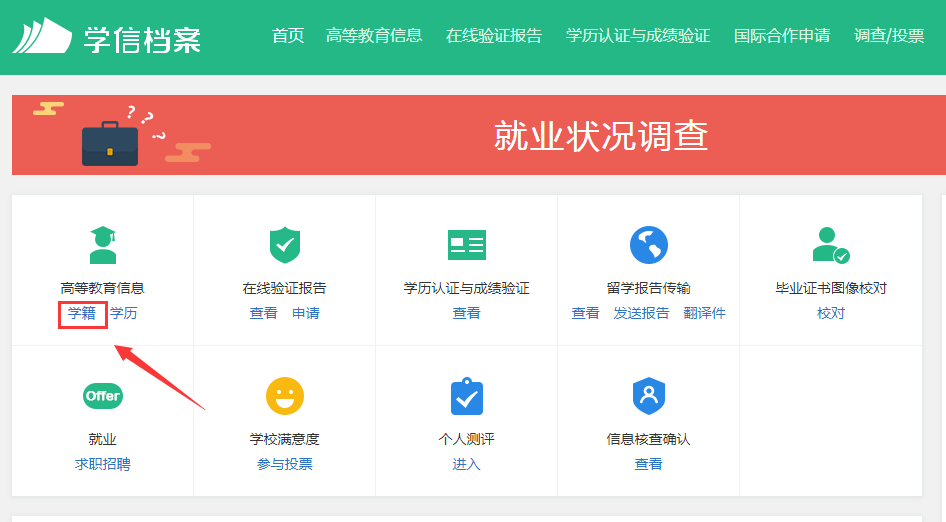Image resolution: width=946 pixels, height=522 pixels.
Task: Click 查看 under 留学报告传输
Action: 585,313
